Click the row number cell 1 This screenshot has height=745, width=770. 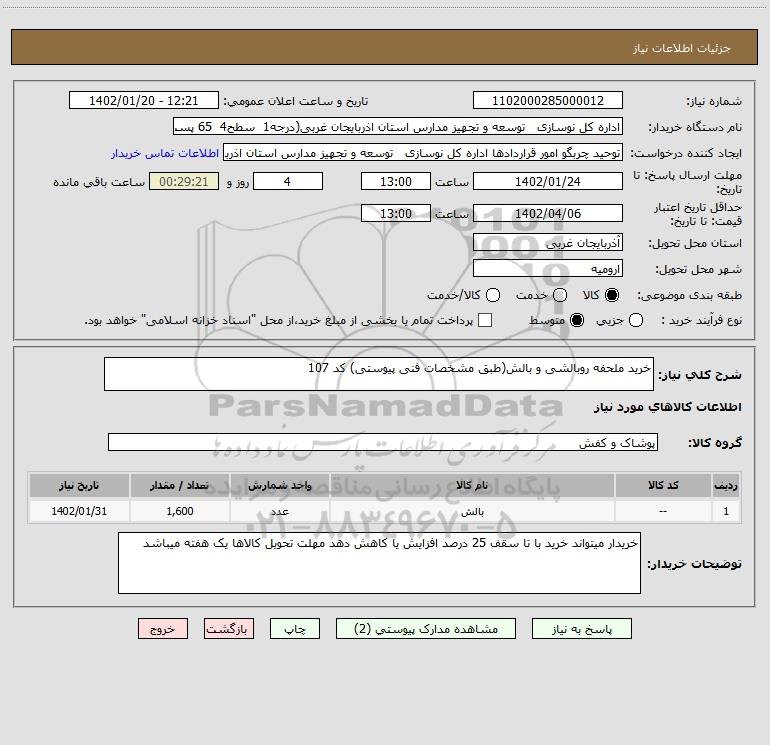pyautogui.click(x=726, y=511)
